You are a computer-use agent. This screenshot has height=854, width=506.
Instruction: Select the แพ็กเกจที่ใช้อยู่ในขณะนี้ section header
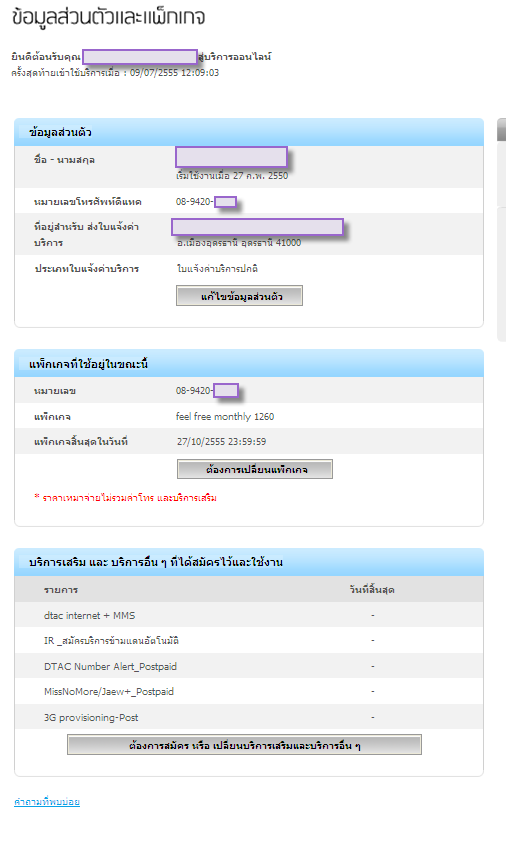pyautogui.click(x=249, y=363)
